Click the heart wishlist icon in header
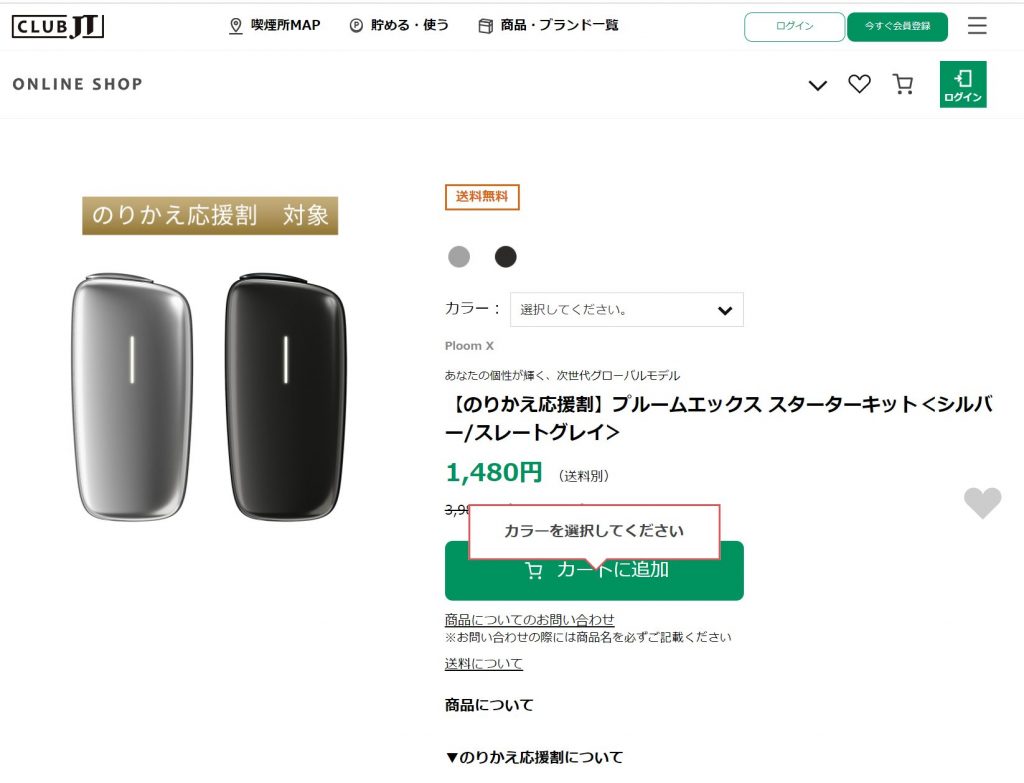 859,85
